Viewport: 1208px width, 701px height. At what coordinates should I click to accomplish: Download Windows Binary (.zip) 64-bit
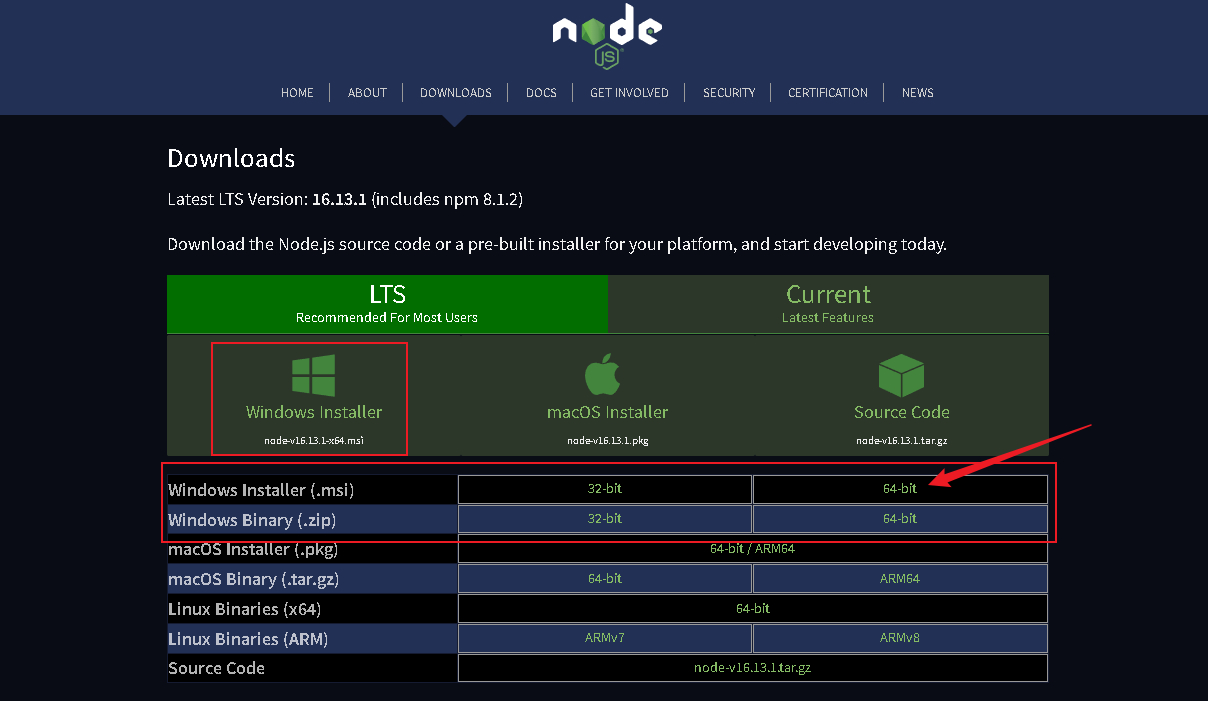click(900, 519)
